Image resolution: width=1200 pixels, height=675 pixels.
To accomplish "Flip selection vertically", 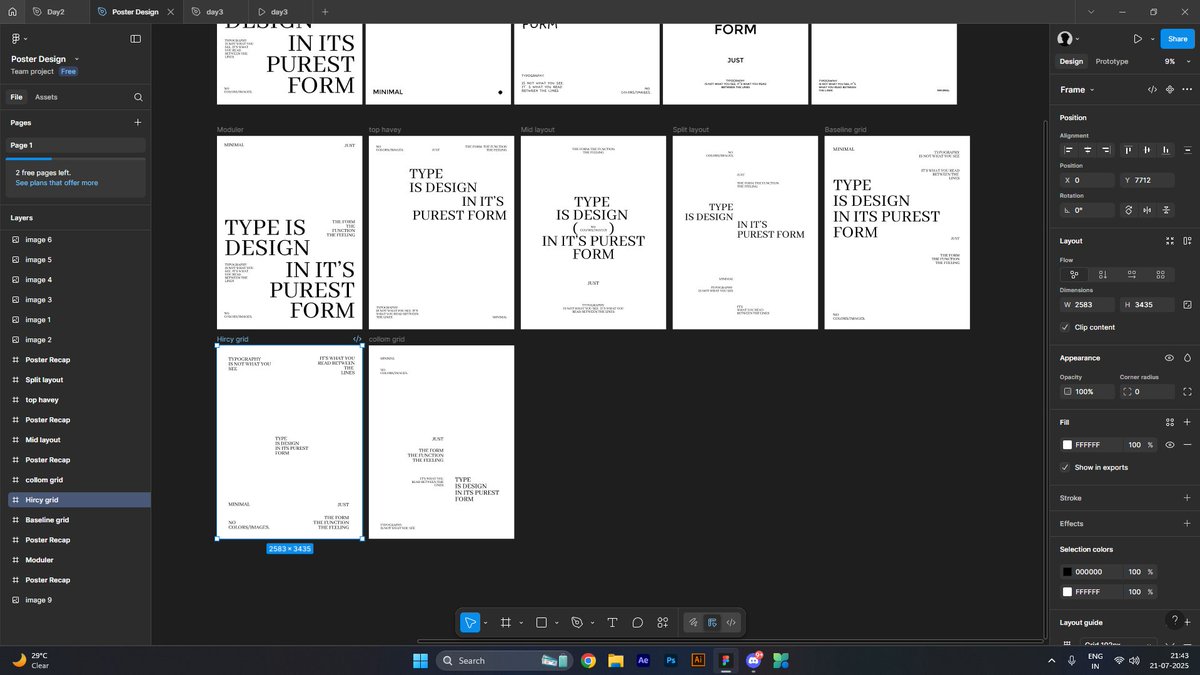I will 1166,210.
